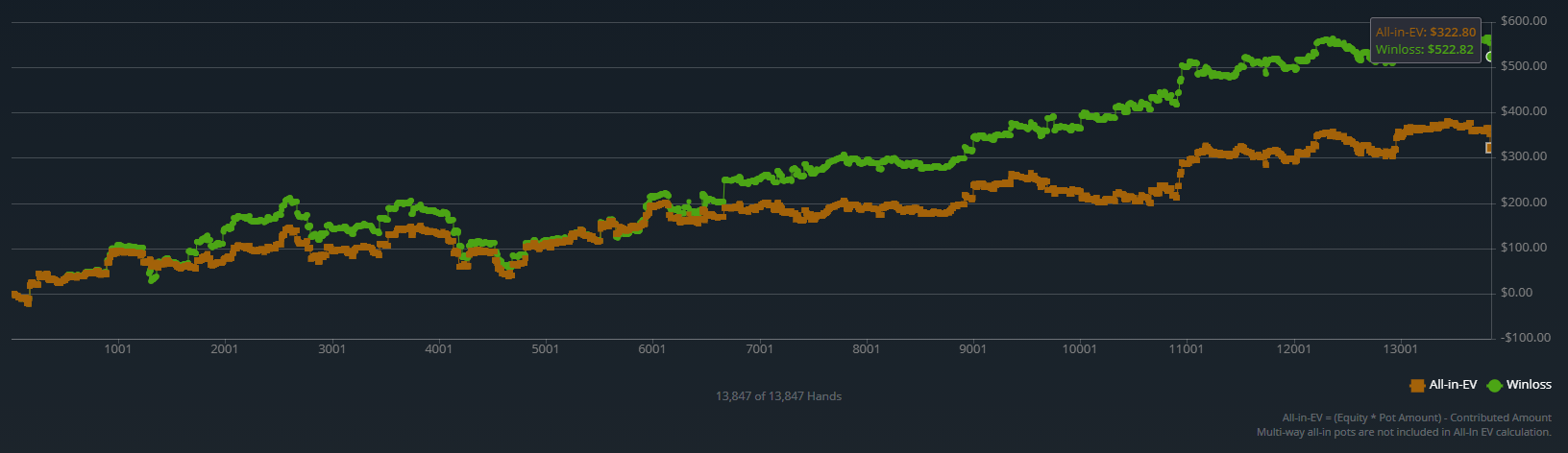Click the multi-way all-in pots footnote

click(x=1404, y=432)
